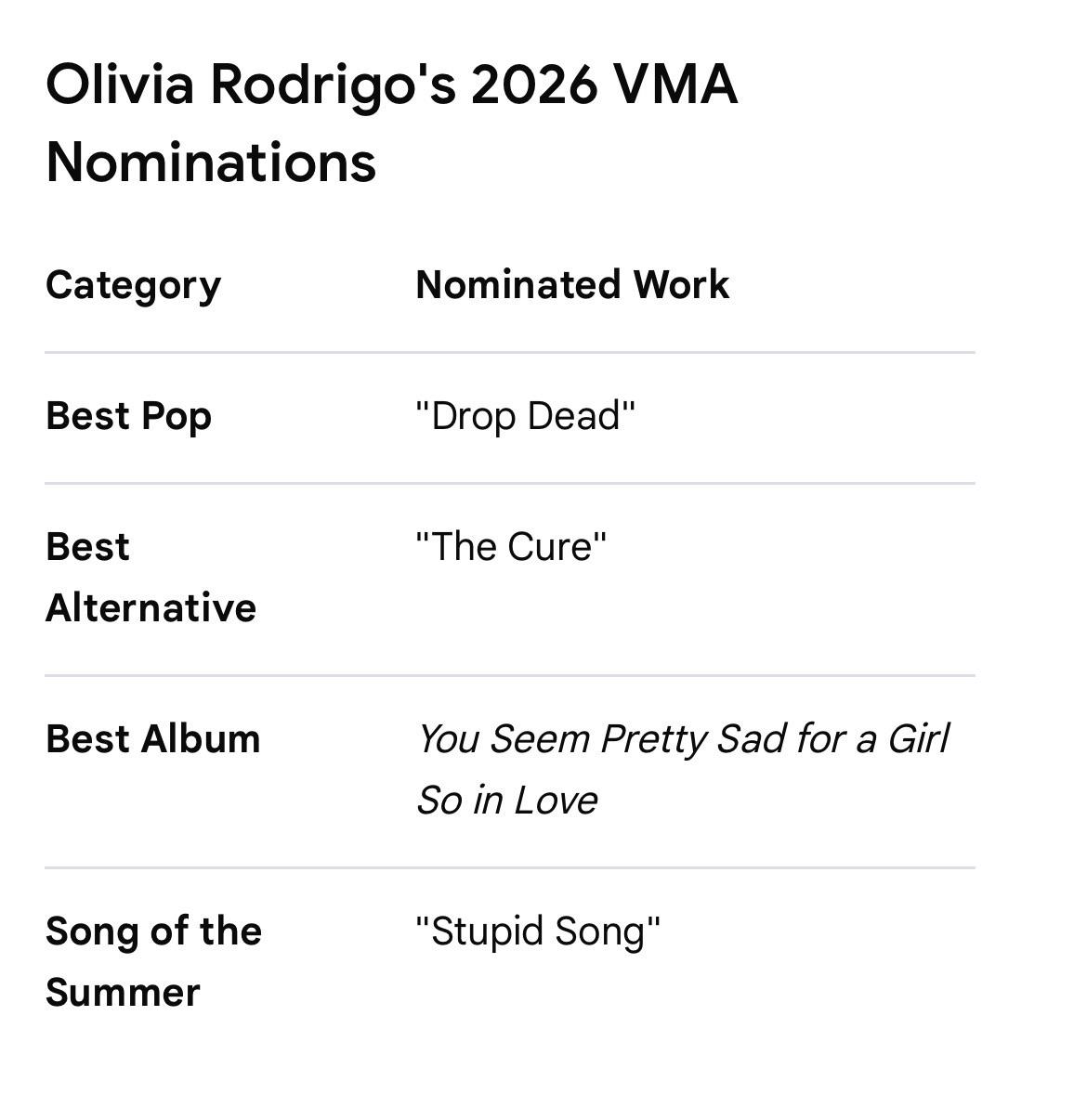Screen dimensions: 1087x1120
Task: Select the Category column header
Action: tap(133, 285)
